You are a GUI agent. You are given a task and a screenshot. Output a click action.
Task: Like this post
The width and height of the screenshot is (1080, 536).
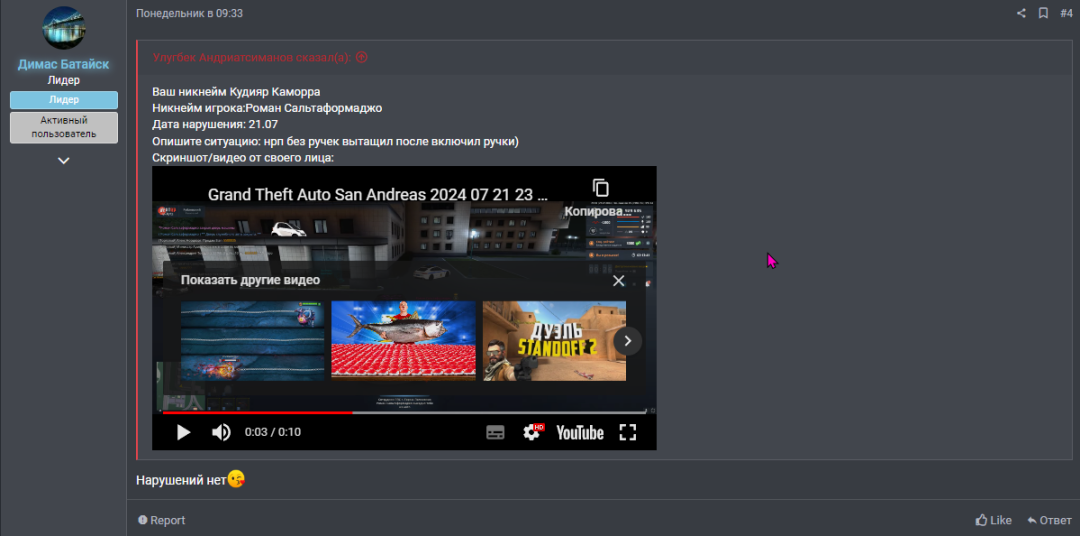(994, 520)
